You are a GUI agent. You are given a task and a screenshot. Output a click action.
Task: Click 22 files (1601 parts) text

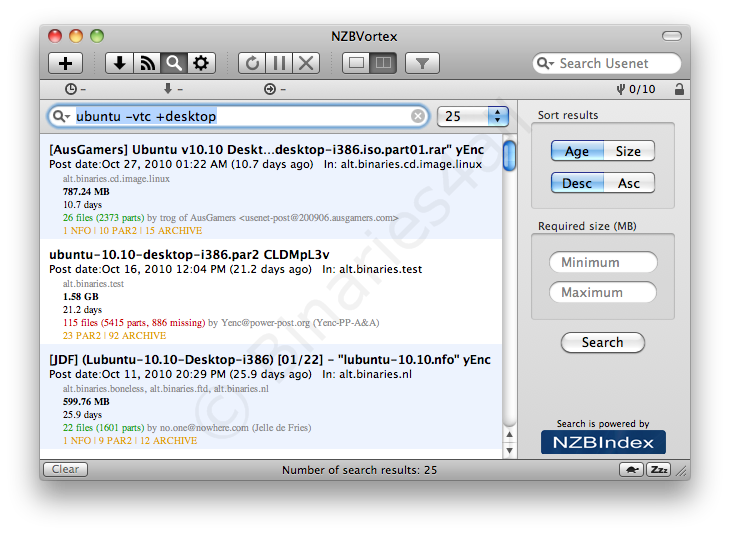tap(103, 427)
